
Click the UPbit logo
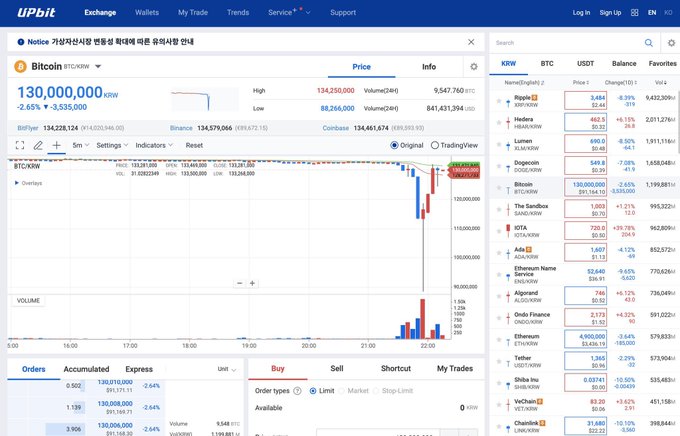click(36, 13)
